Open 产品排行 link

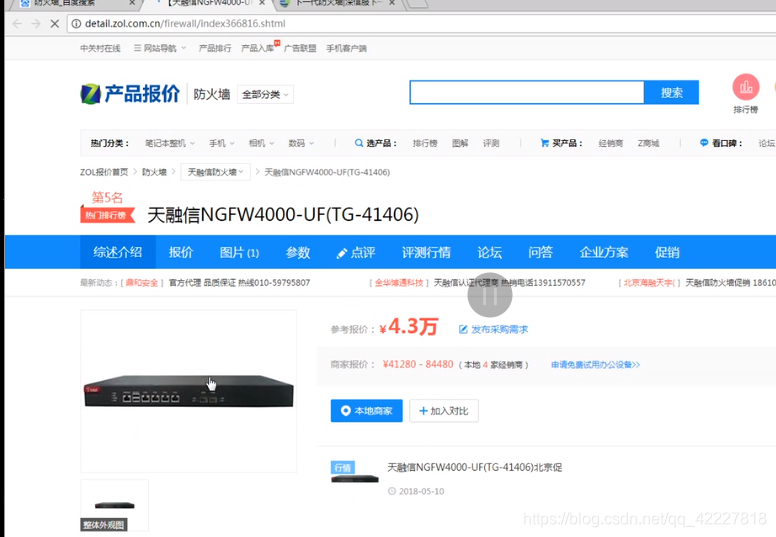tap(215, 48)
